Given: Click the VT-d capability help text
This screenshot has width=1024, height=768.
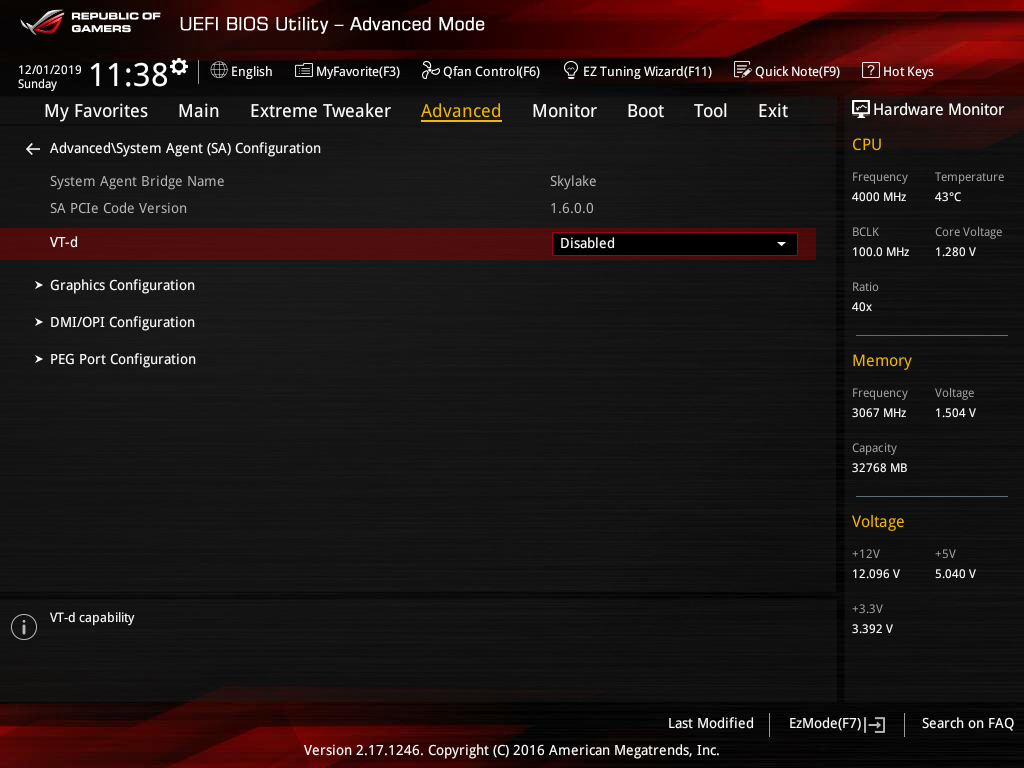Looking at the screenshot, I should (x=92, y=618).
